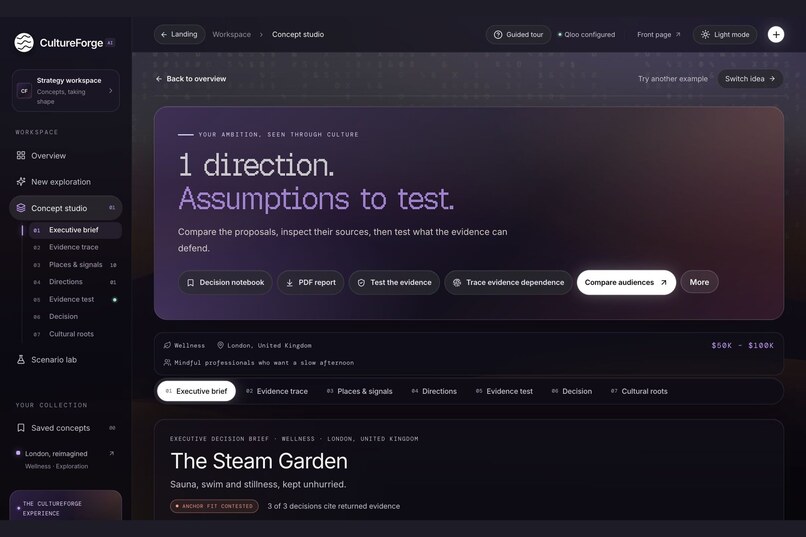The height and width of the screenshot is (537, 806).
Task: Select Places & signals in sidebar tree
Action: (75, 265)
